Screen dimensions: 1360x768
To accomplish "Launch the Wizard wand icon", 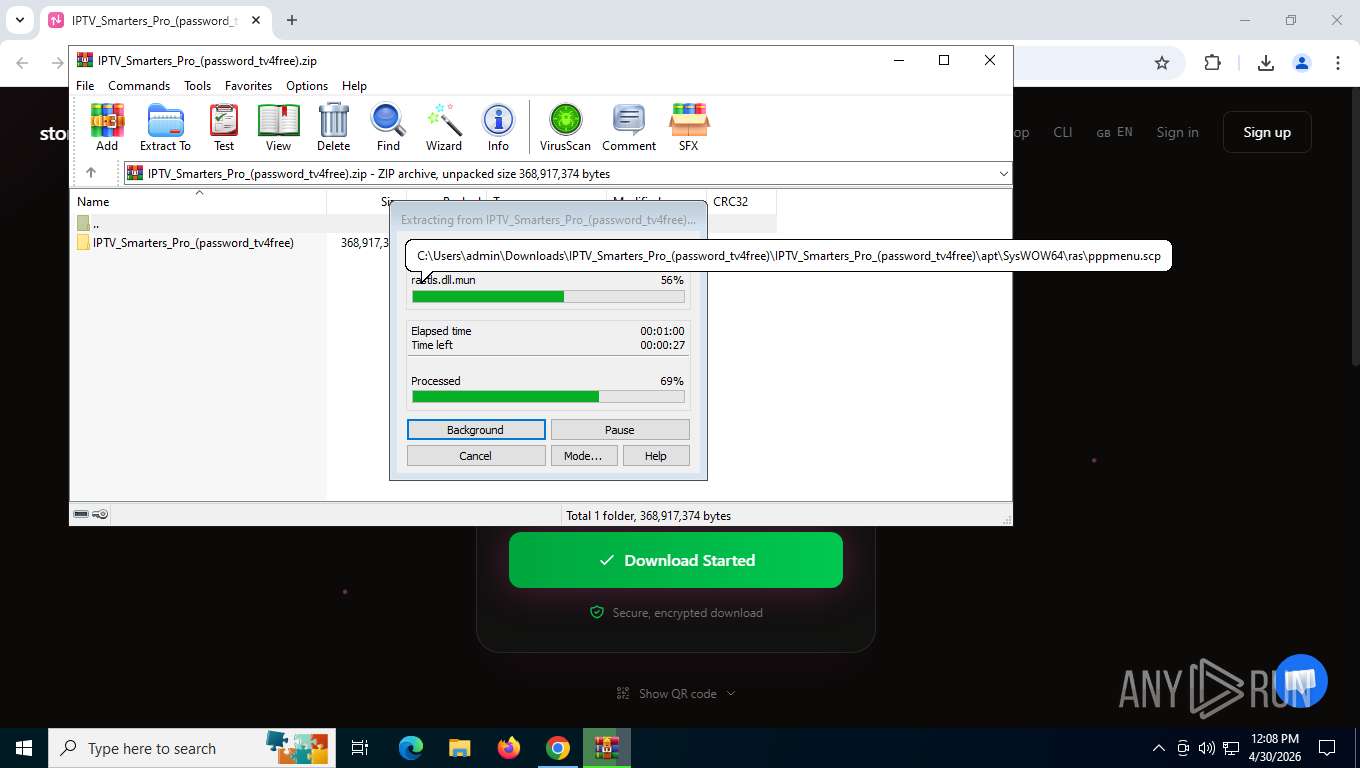I will pyautogui.click(x=444, y=127).
